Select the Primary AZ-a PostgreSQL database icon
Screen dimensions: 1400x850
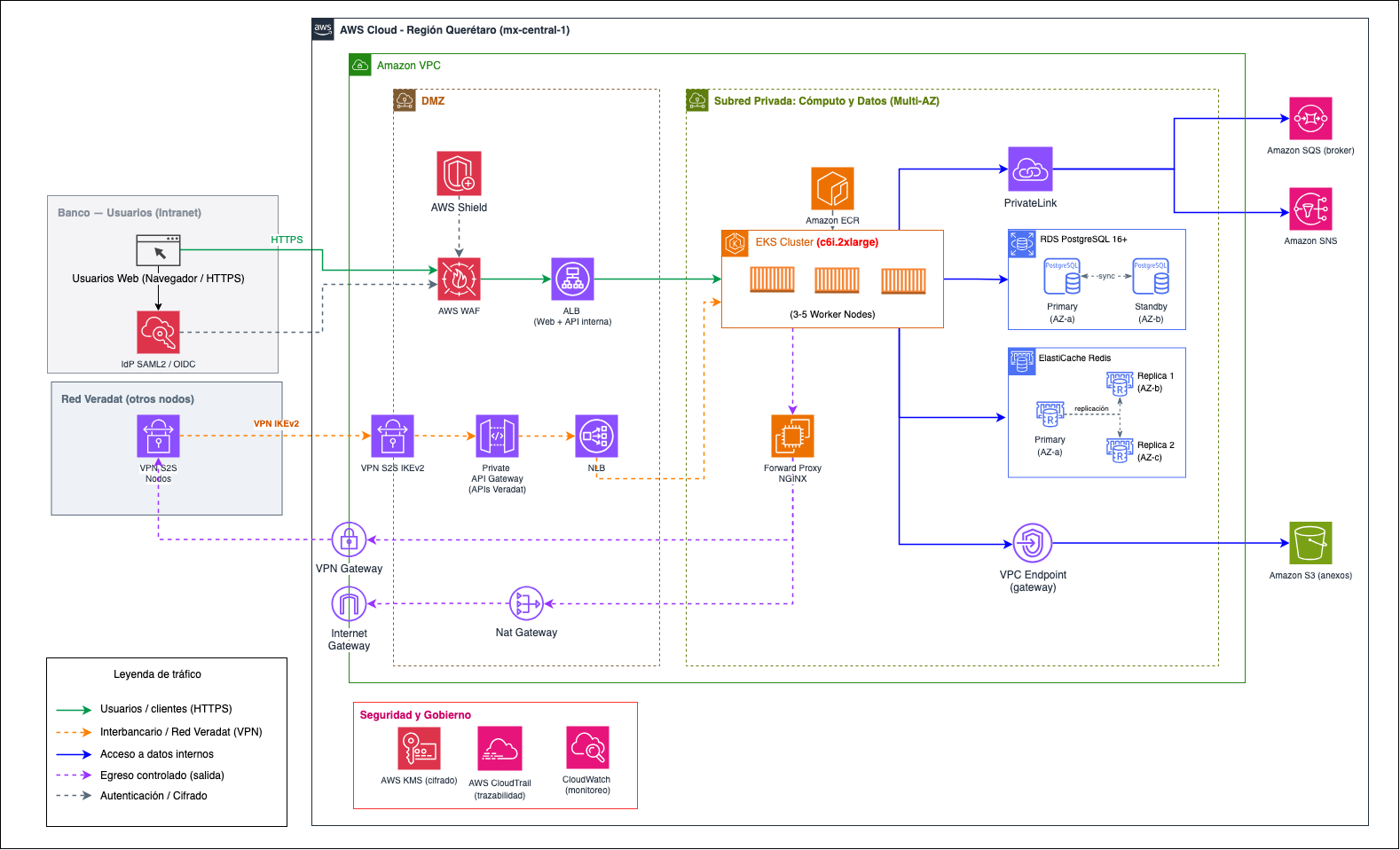(1062, 276)
